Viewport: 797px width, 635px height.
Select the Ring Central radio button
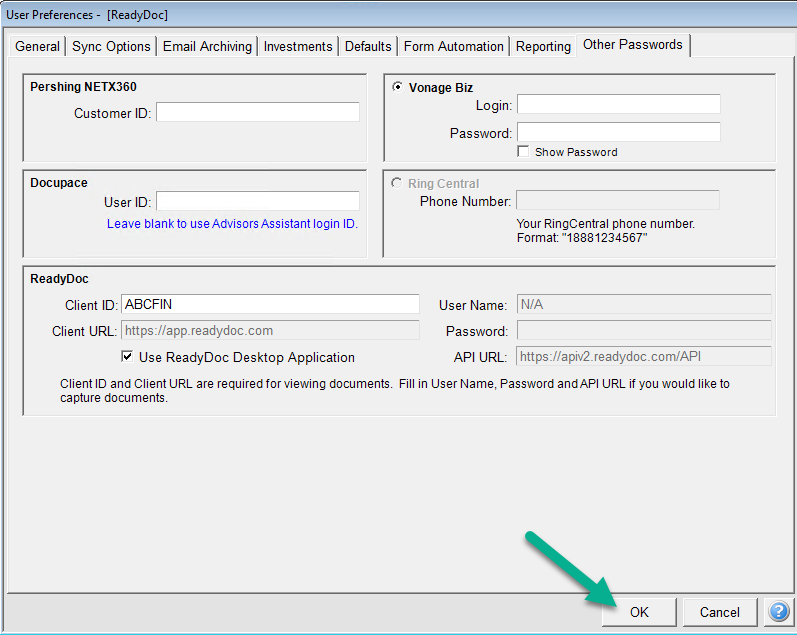click(396, 183)
